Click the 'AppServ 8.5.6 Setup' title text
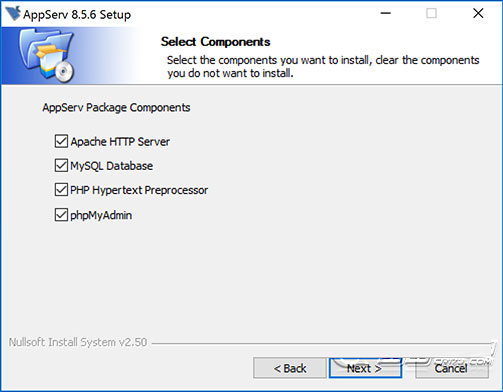Image resolution: width=503 pixels, height=392 pixels. tap(77, 15)
